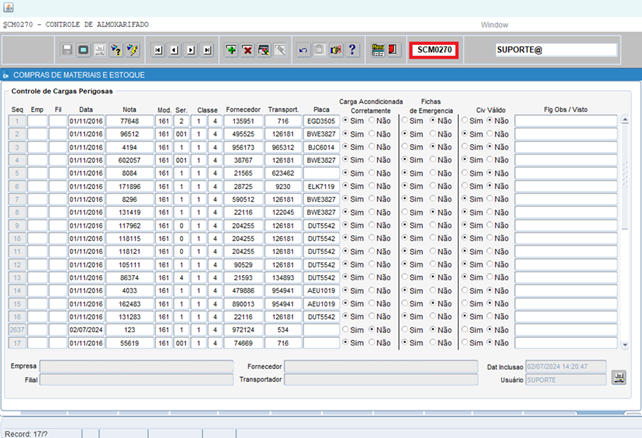
Task: Click the SUPORTE@ user field in toolbar
Action: 556,50
